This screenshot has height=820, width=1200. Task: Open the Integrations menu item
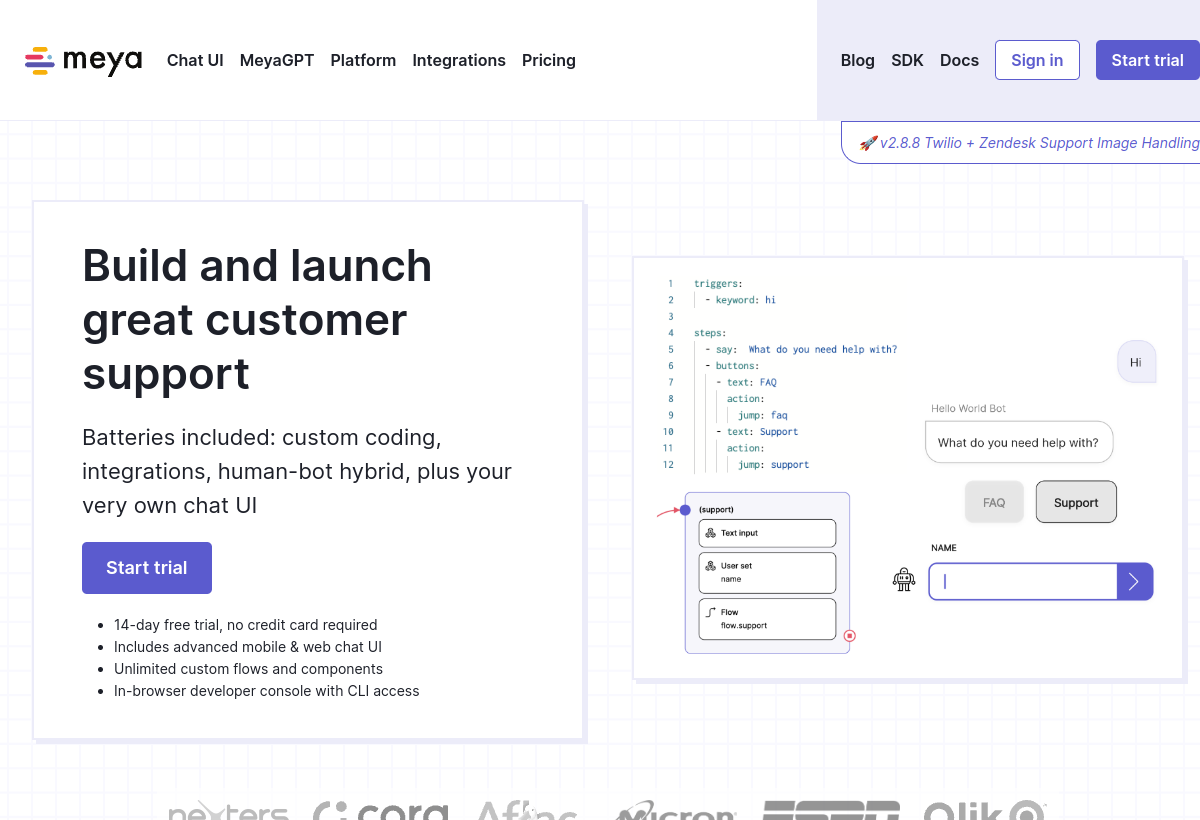click(459, 60)
